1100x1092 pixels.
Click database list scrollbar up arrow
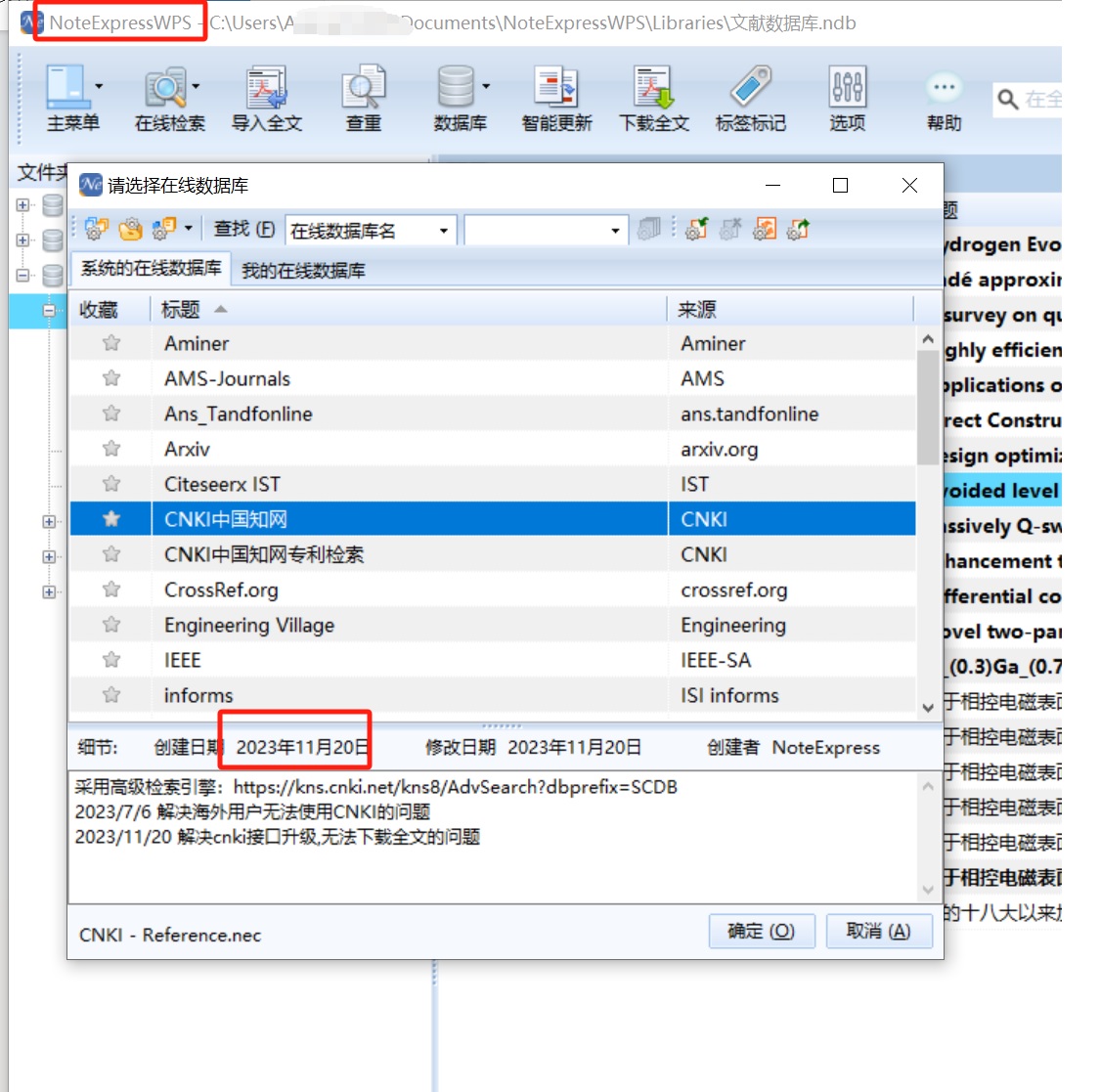(x=928, y=339)
